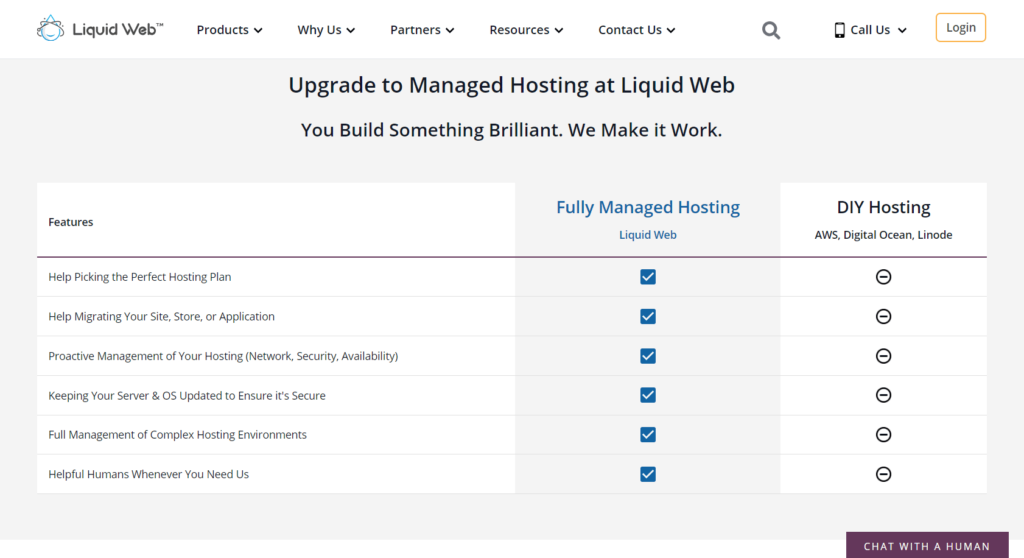Click minus icon for Help Picking the Perfect Hosting Plan
Viewport: 1024px width, 558px height.
coord(883,277)
